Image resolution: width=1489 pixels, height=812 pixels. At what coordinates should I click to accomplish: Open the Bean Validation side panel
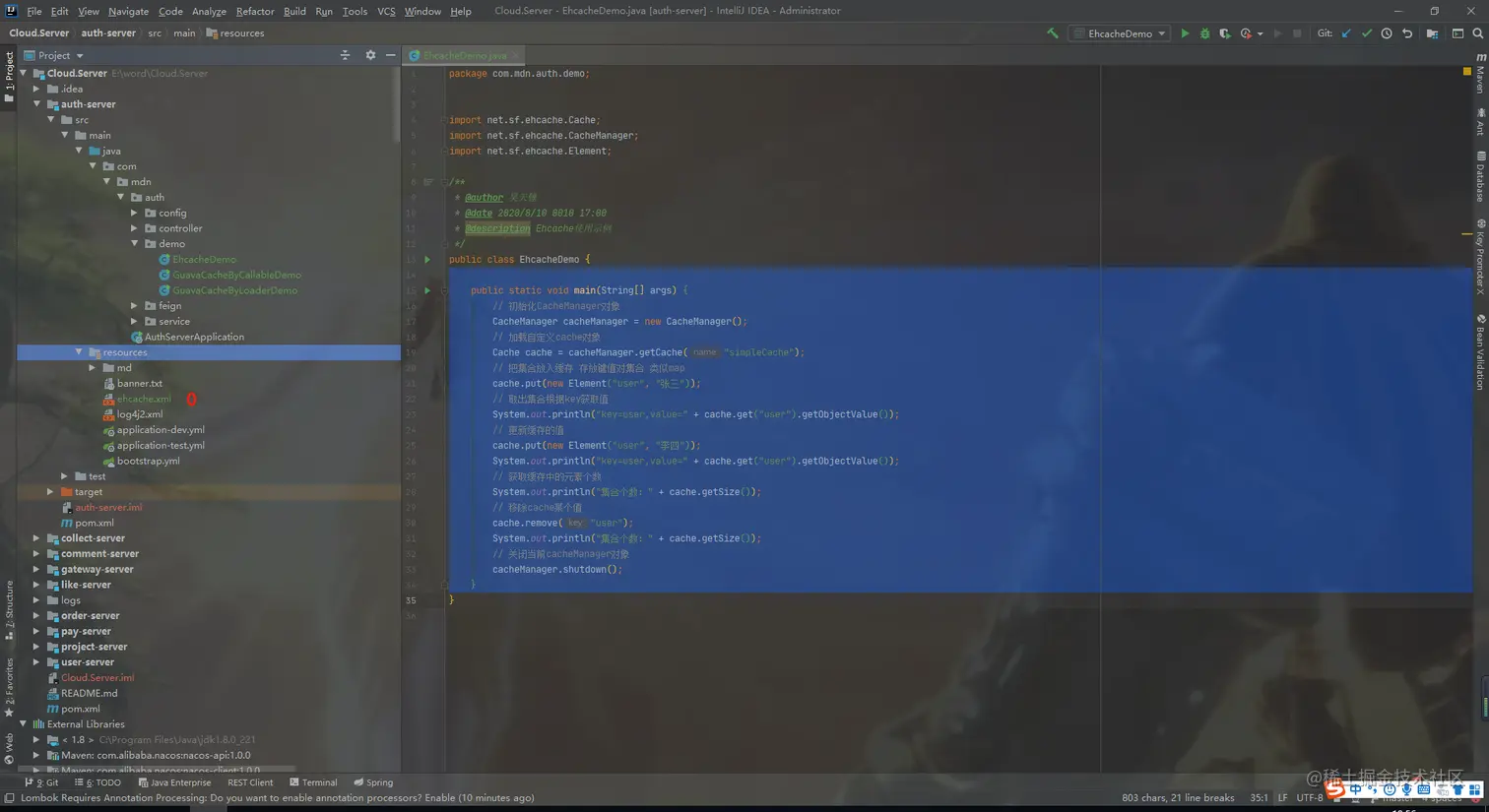(1480, 352)
